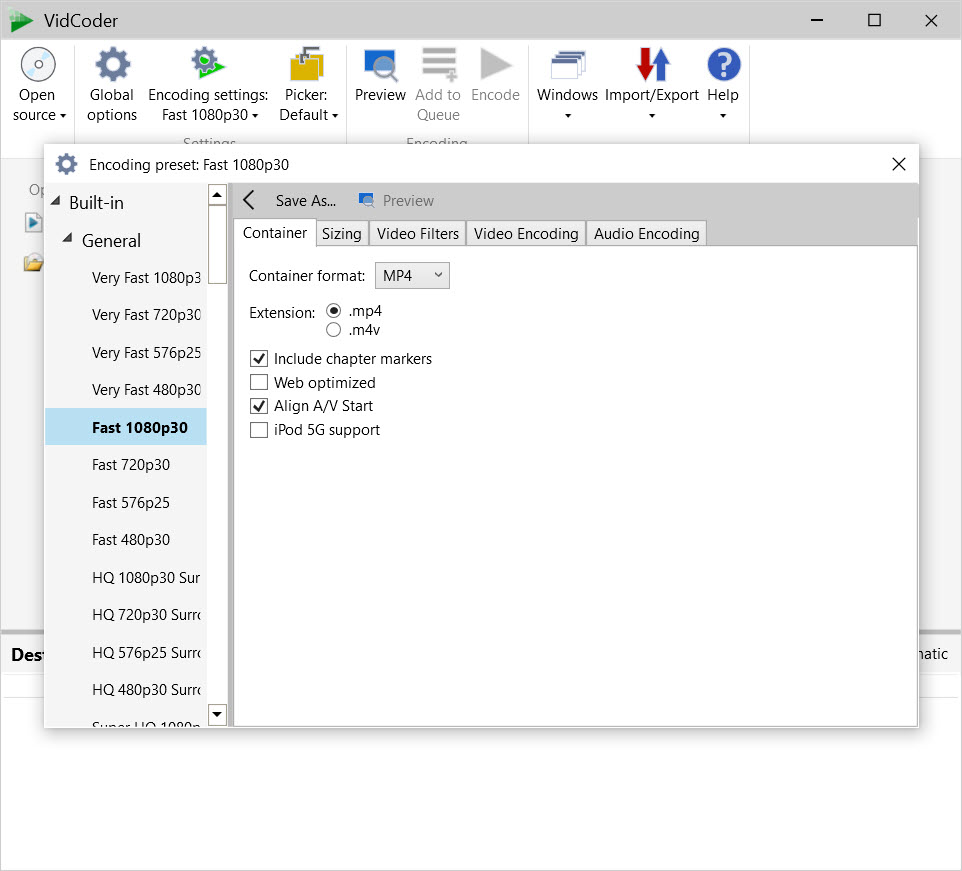Collapse the General presets group
Image resolution: width=962 pixels, height=871 pixels.
pos(68,238)
